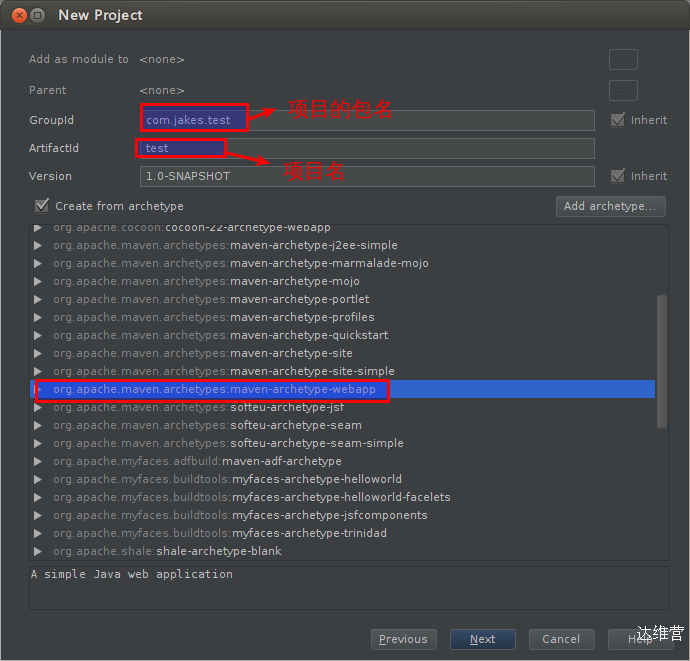This screenshot has width=690, height=661.
Task: Expand the shale-archetype-blank node
Action: [38, 551]
